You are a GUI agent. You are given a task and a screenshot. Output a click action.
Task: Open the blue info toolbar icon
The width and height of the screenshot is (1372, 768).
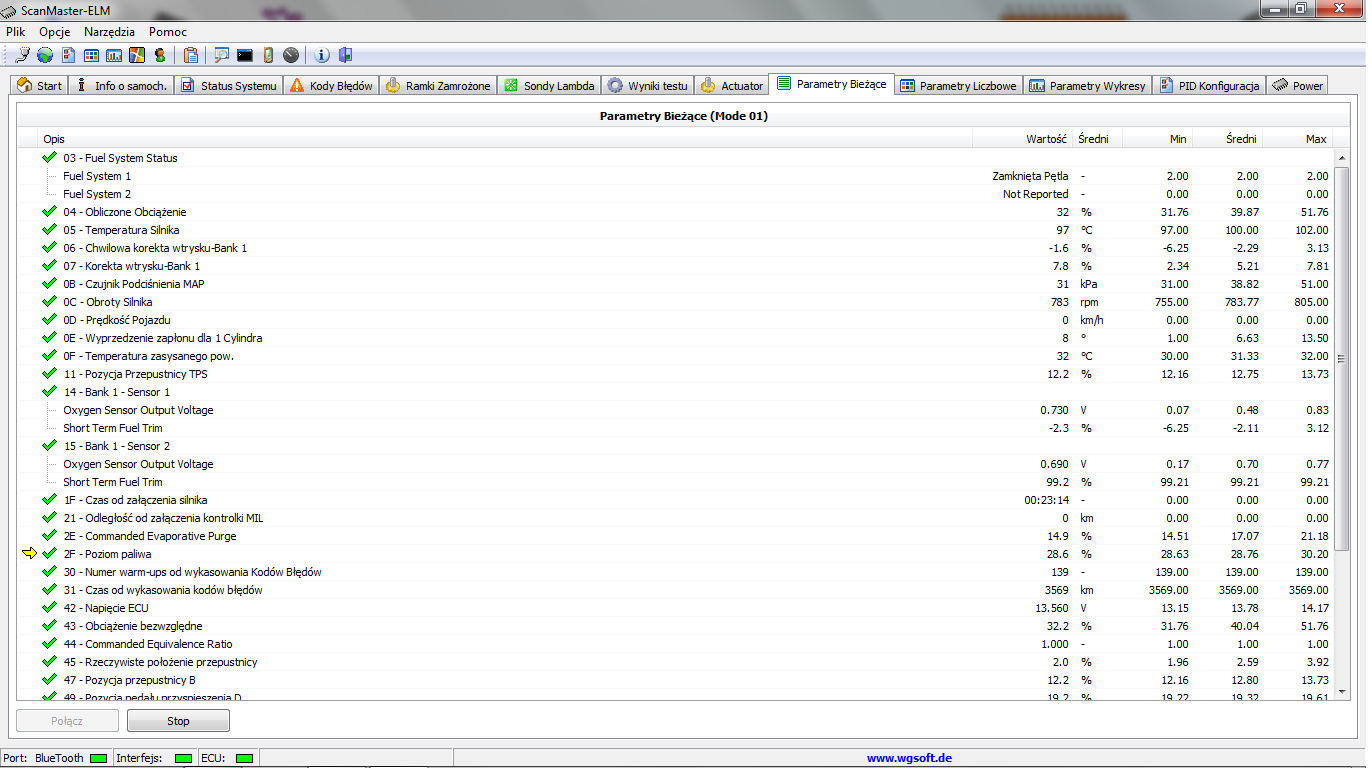pyautogui.click(x=322, y=55)
